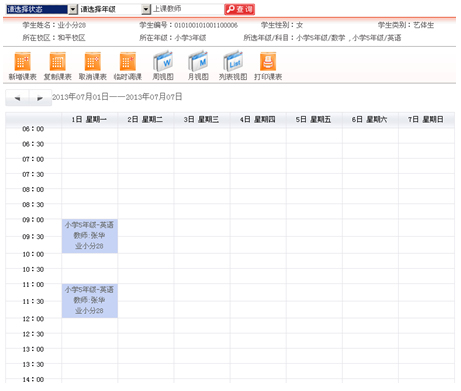Select the 7日 星期日 column header
This screenshot has width=461, height=391.
click(426, 120)
